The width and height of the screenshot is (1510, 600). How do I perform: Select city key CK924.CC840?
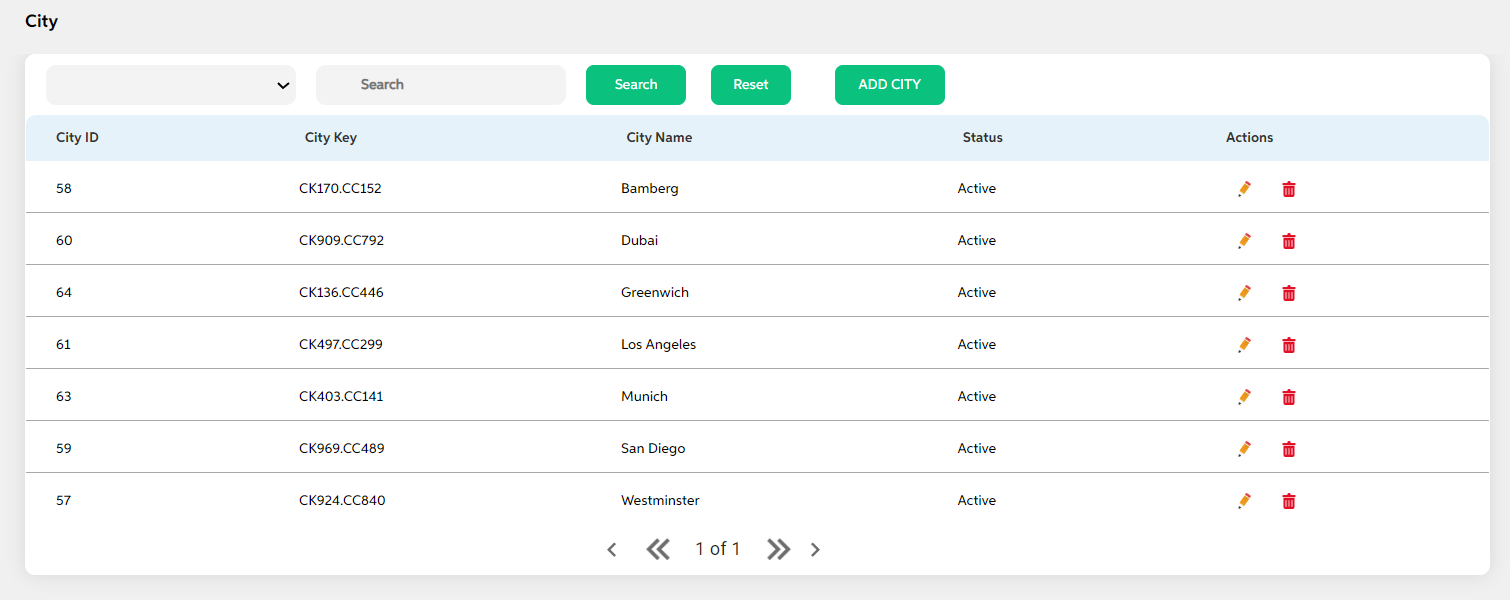pyautogui.click(x=342, y=501)
